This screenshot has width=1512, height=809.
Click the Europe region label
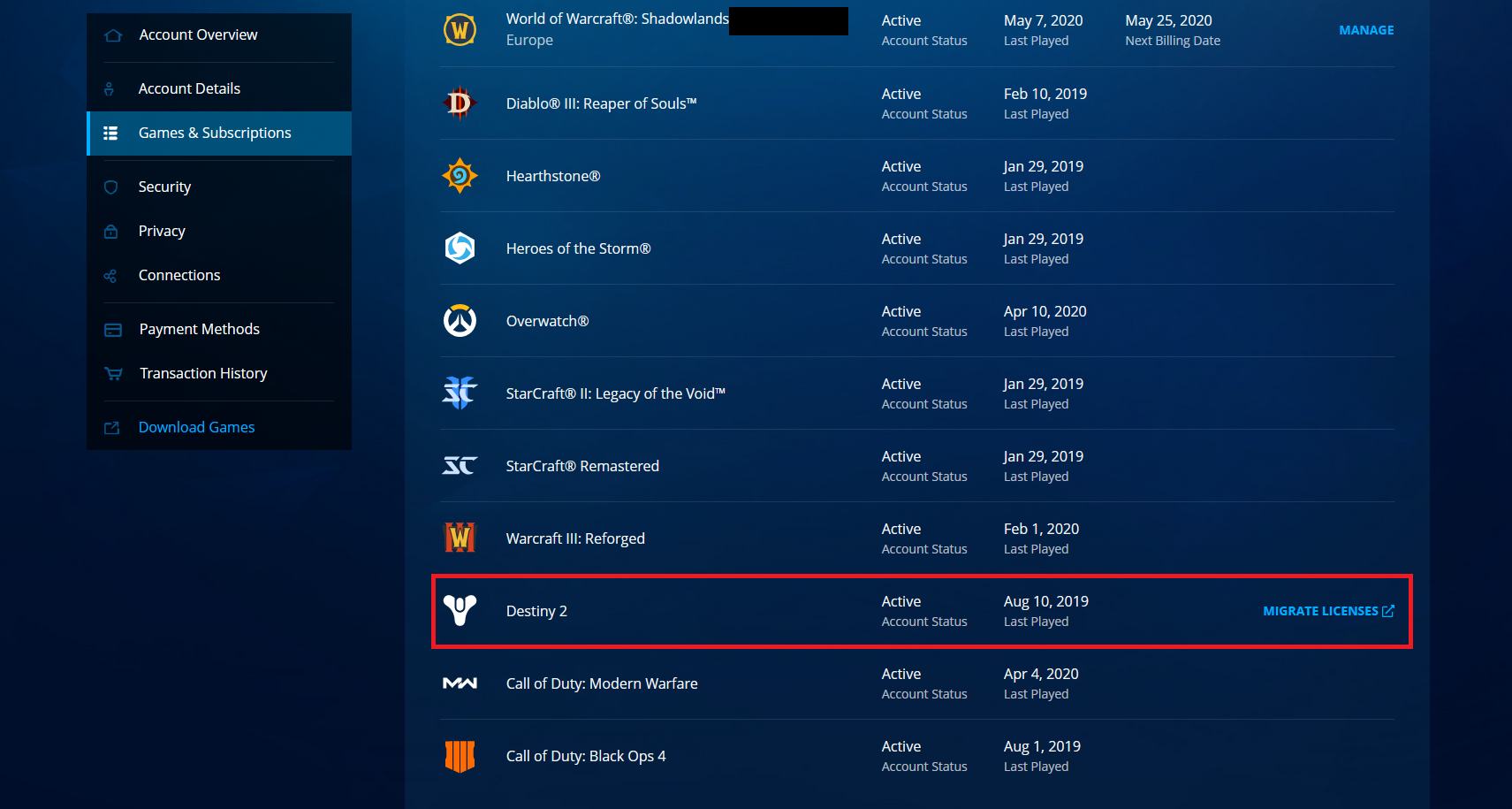click(x=529, y=41)
